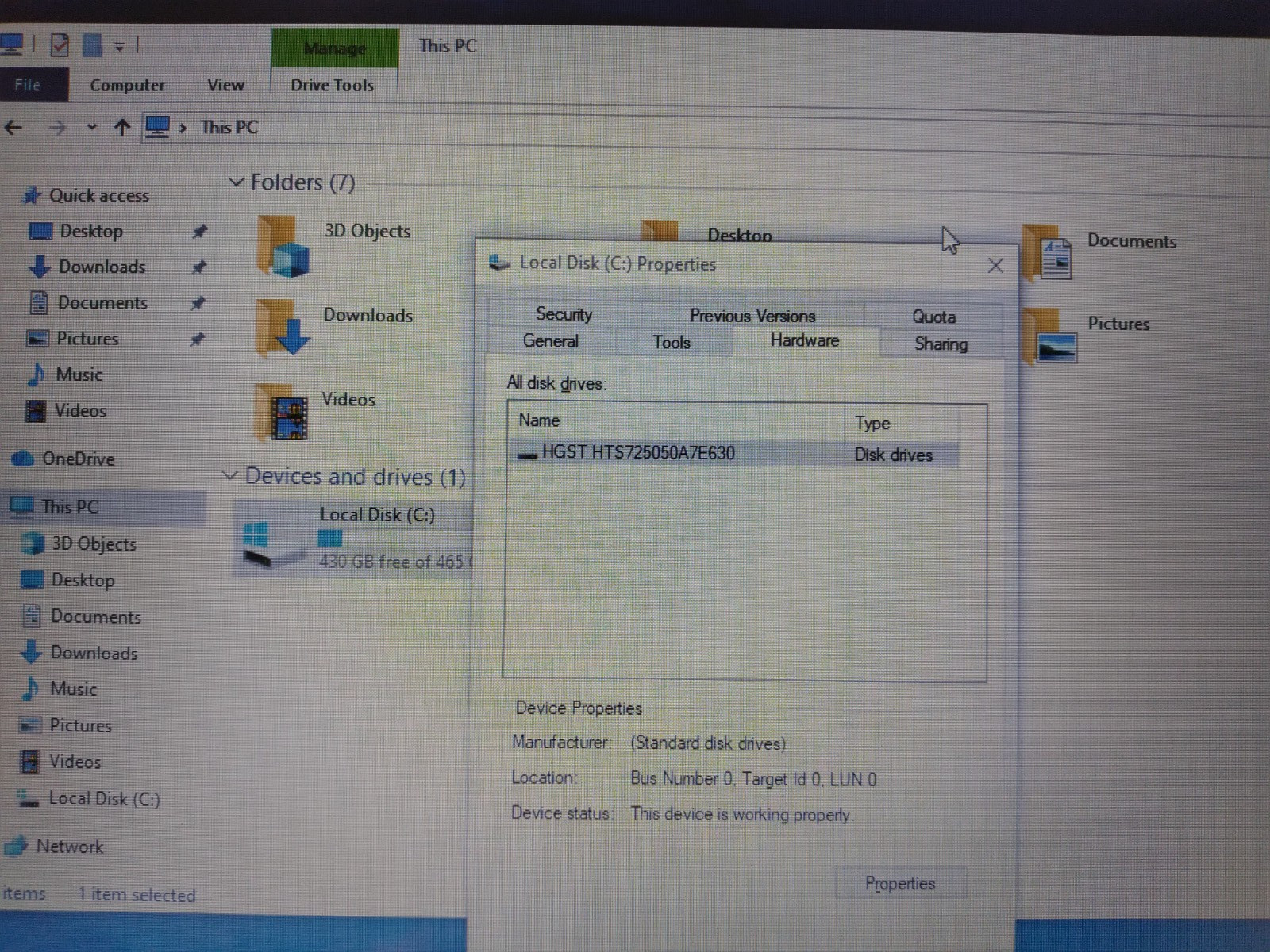Click the 3D Objects folder icon
Viewport: 1270px width, 952px height.
coord(283,246)
